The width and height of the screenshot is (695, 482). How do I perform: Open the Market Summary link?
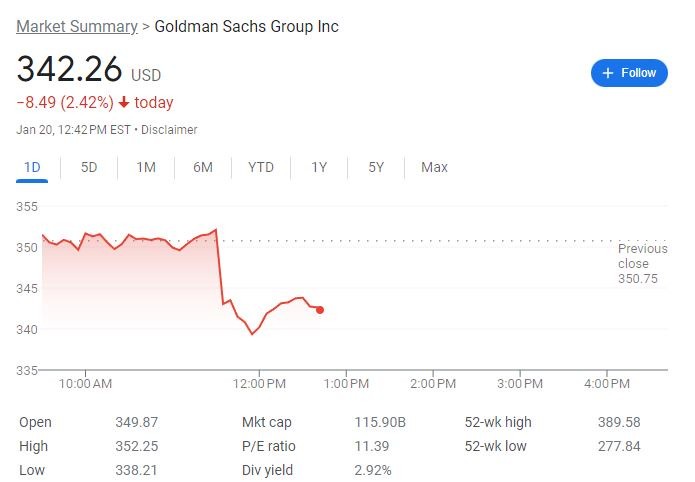(77, 26)
